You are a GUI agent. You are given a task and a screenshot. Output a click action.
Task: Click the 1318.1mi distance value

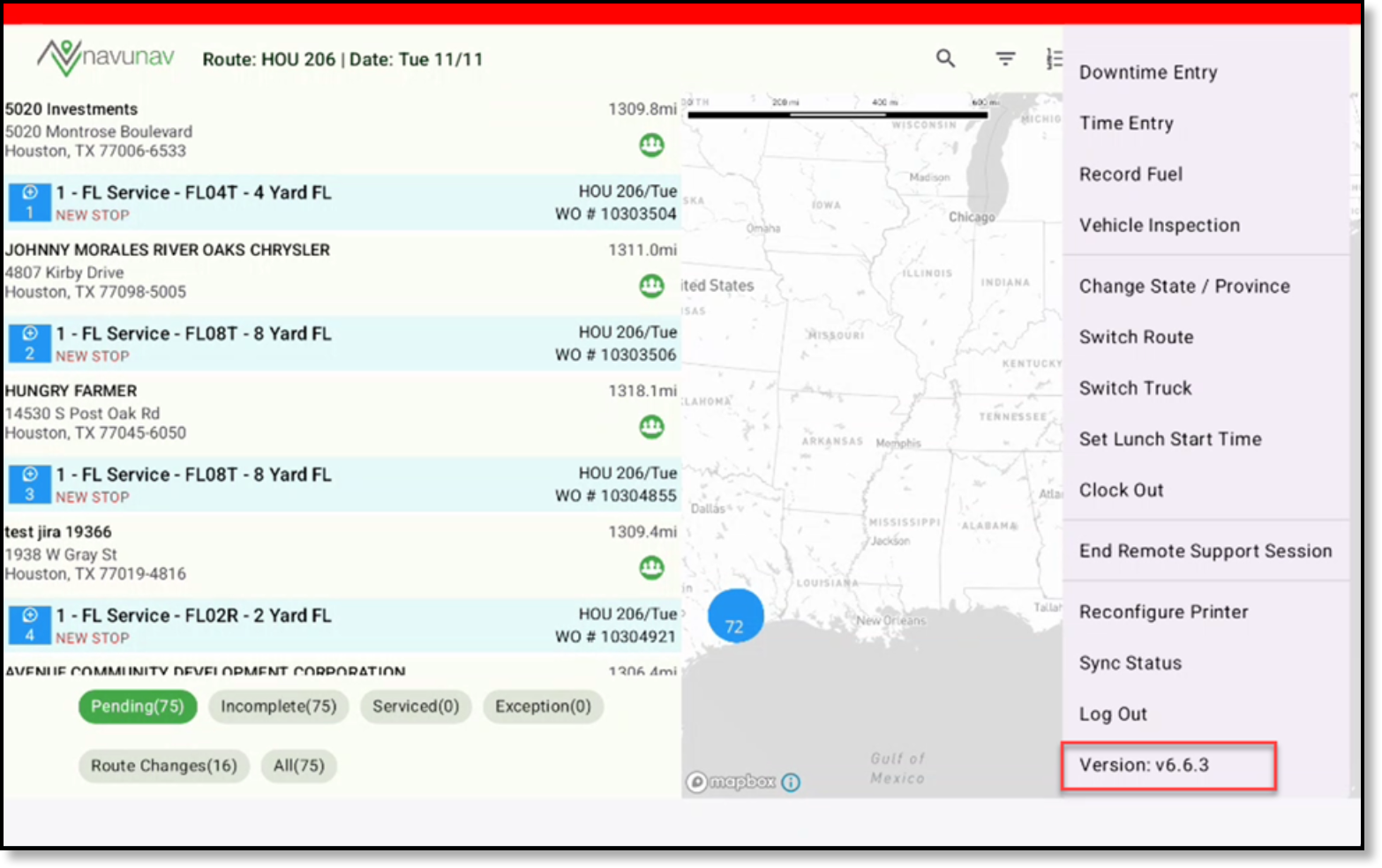point(642,391)
